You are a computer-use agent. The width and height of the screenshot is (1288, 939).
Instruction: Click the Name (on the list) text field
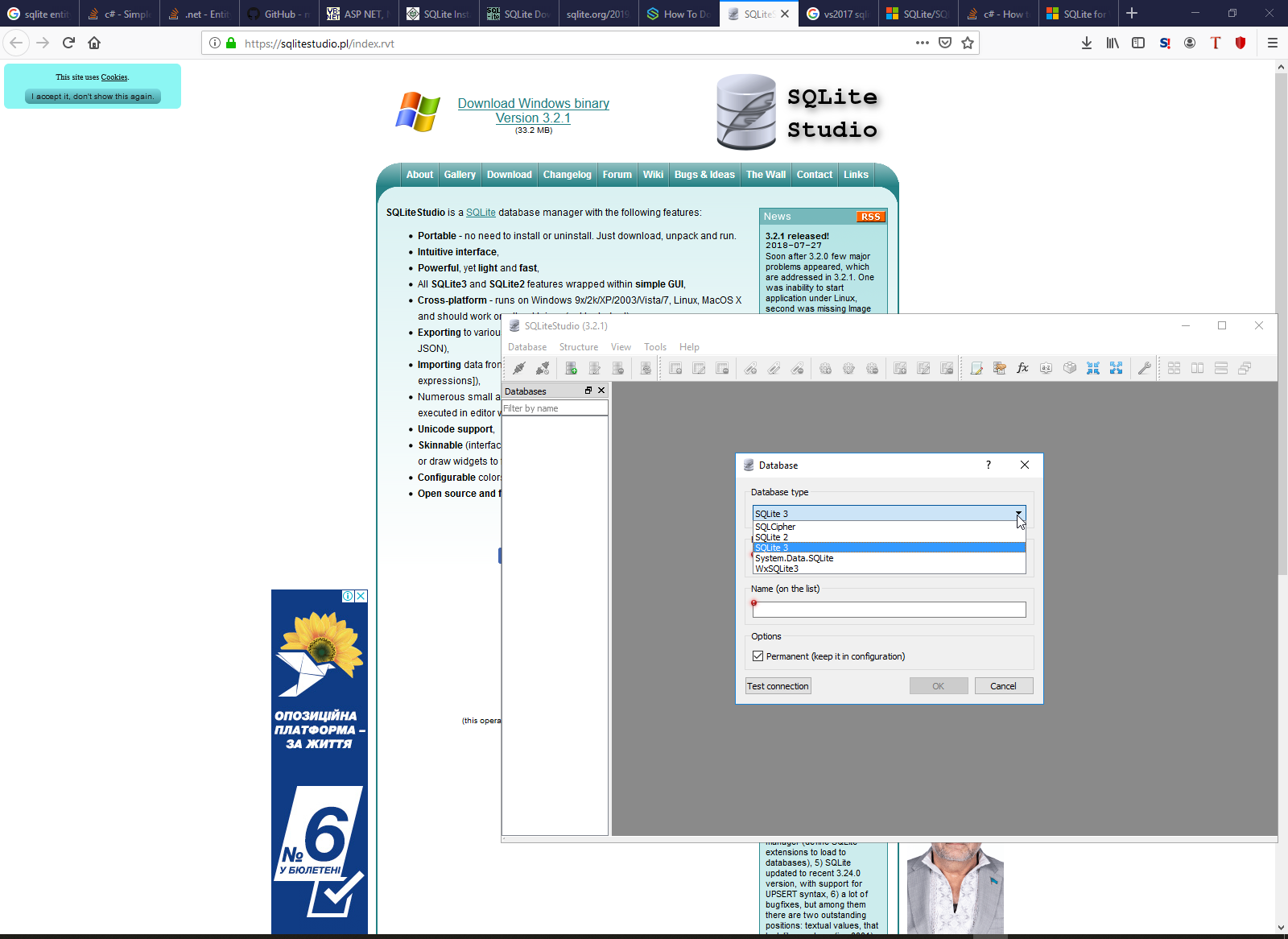(x=889, y=610)
